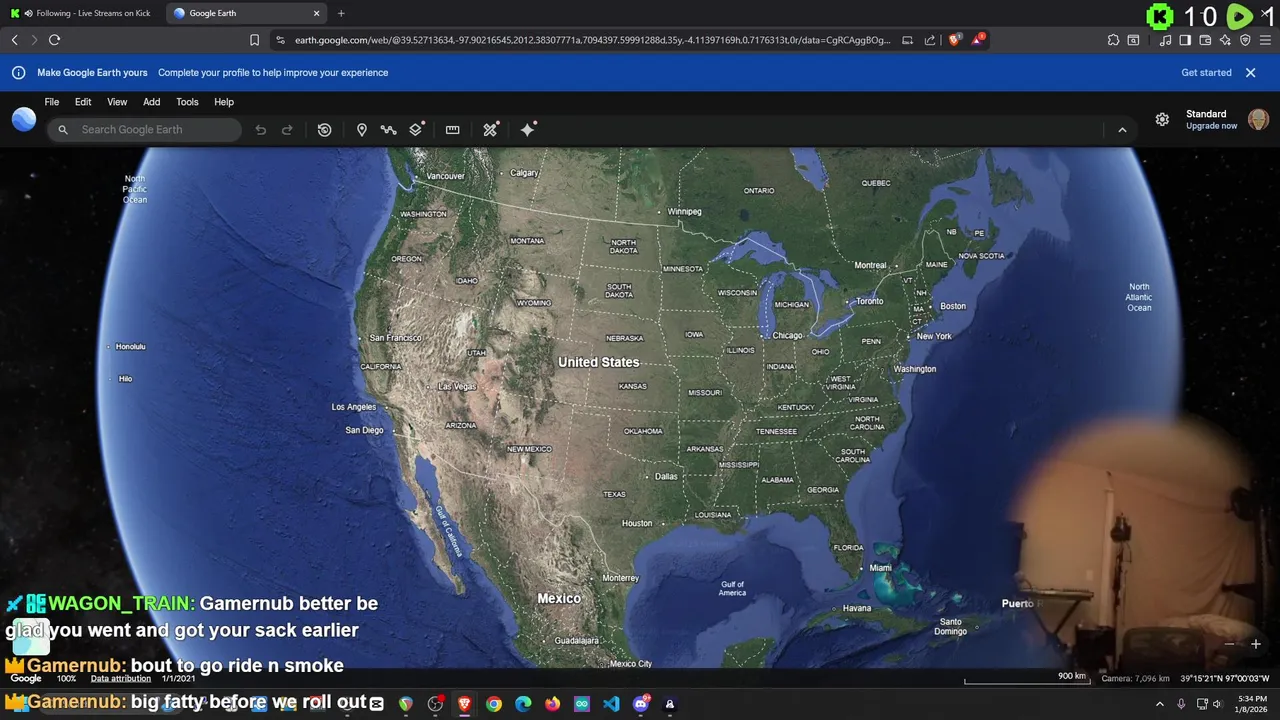This screenshot has height=720, width=1280.
Task: Zoom in with the plus map button
Action: pyautogui.click(x=1256, y=644)
